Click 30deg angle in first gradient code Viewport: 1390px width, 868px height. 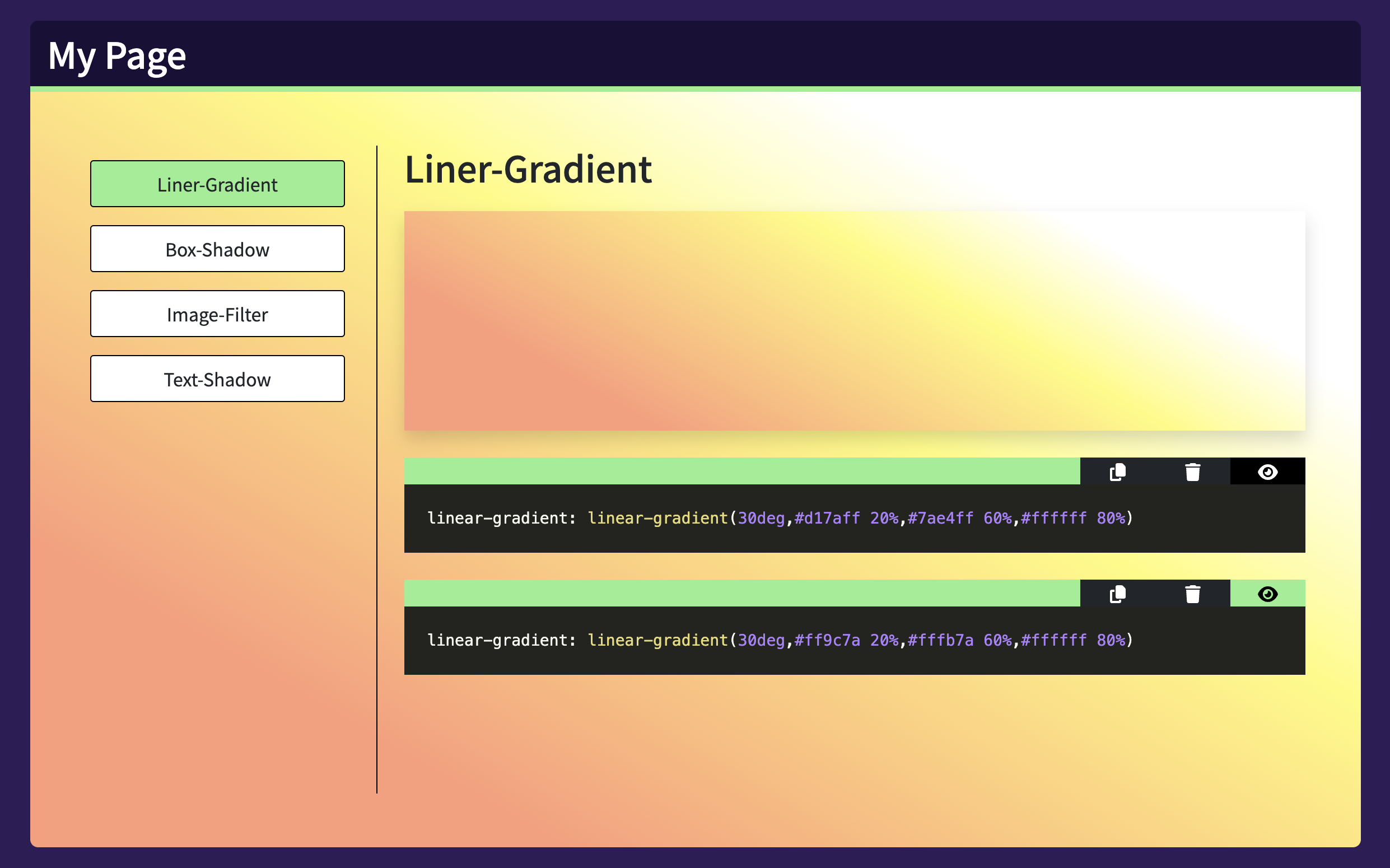761,518
